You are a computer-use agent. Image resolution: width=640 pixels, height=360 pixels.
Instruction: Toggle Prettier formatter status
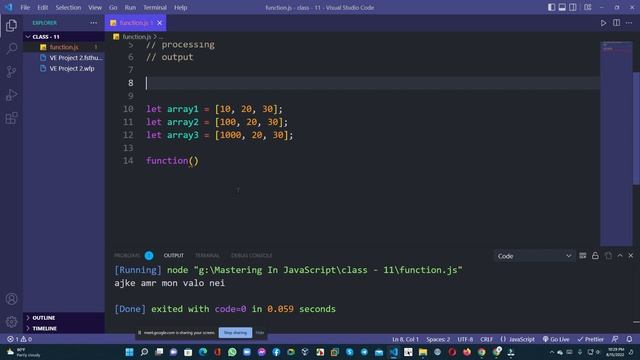[590, 339]
